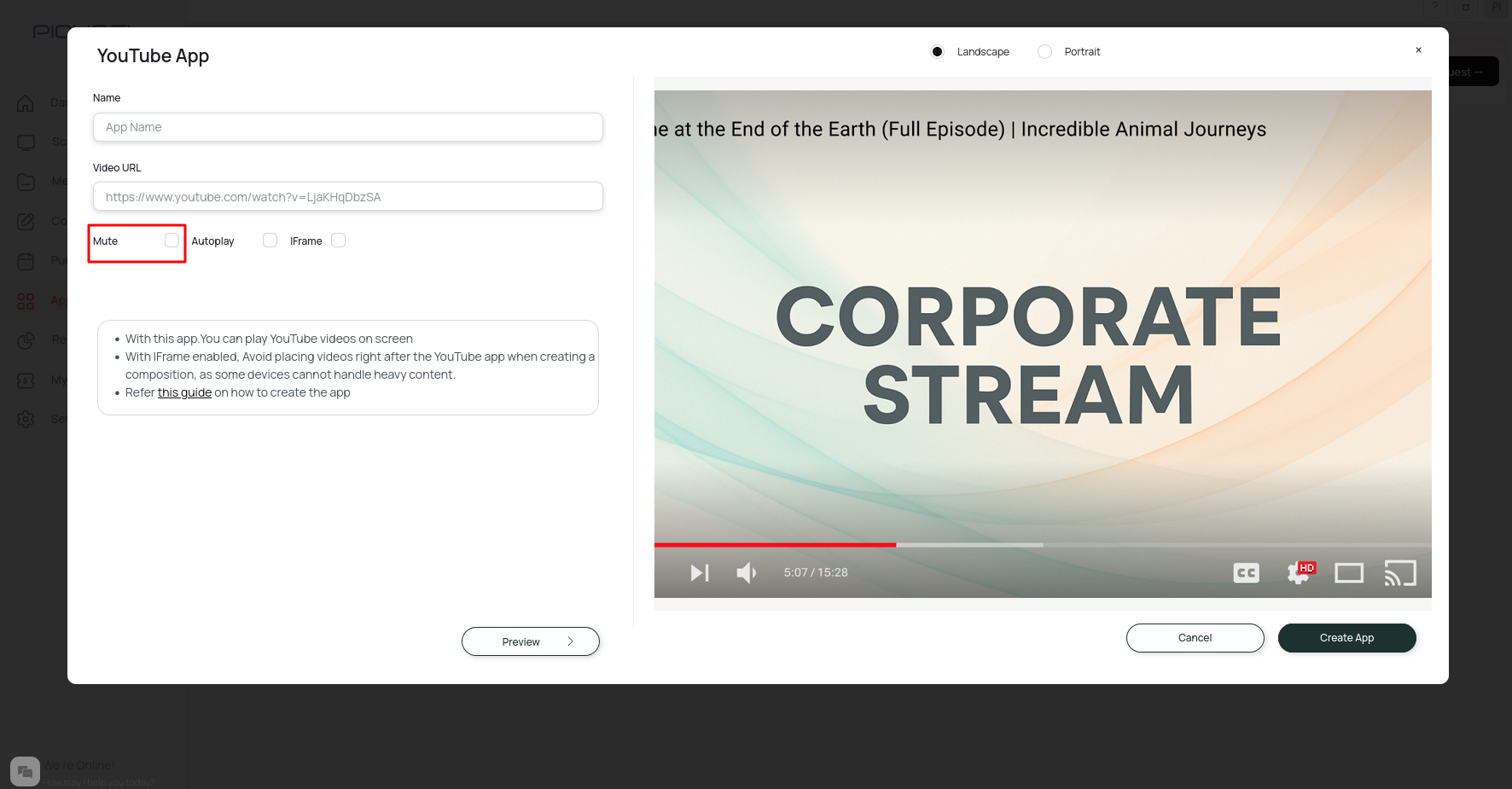Skip to next video using the player control
This screenshot has width=1512, height=789.
pos(699,572)
